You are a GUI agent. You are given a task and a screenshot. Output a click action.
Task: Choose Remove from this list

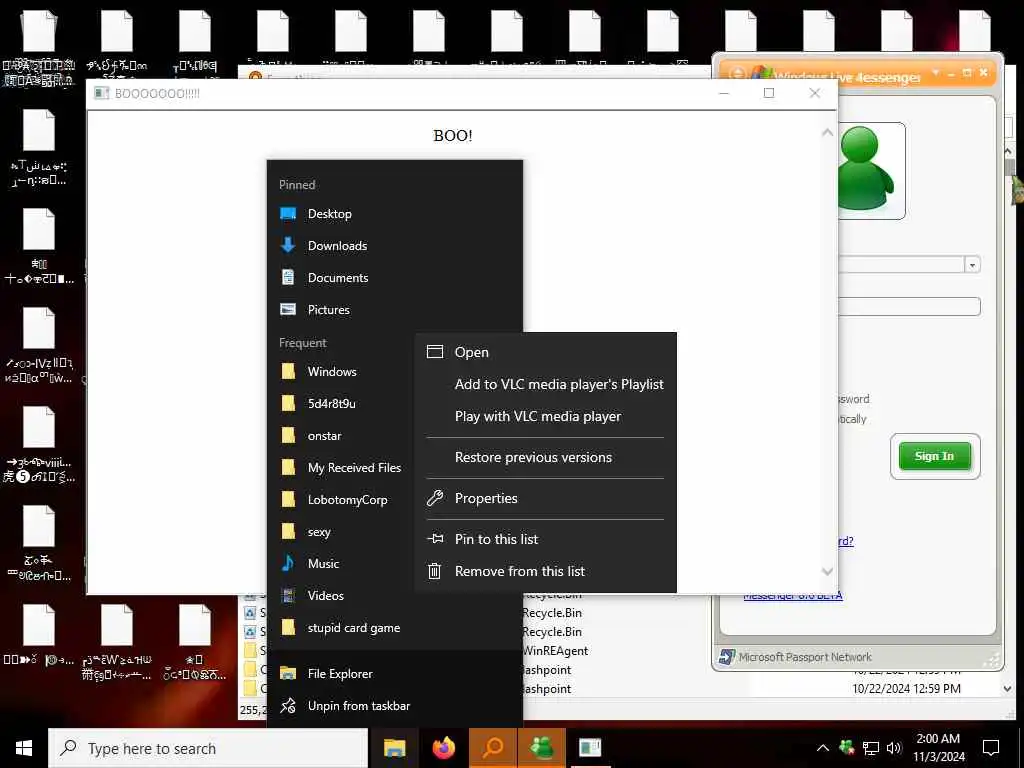(x=545, y=571)
